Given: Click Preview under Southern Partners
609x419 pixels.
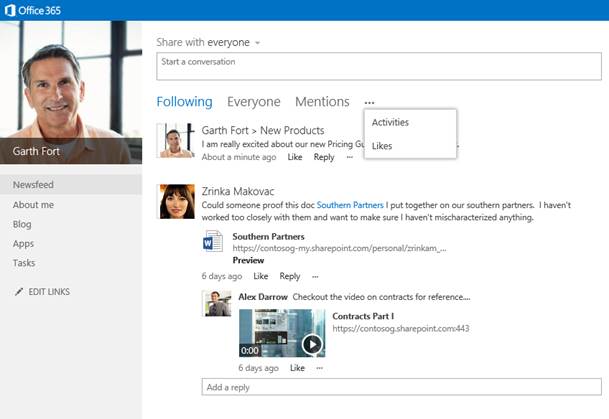Looking at the screenshot, I should (248, 260).
